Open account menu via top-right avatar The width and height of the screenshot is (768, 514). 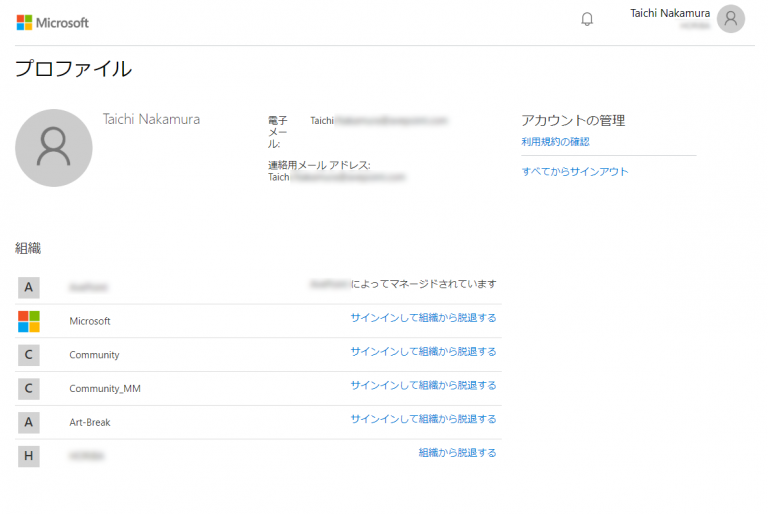pos(731,19)
